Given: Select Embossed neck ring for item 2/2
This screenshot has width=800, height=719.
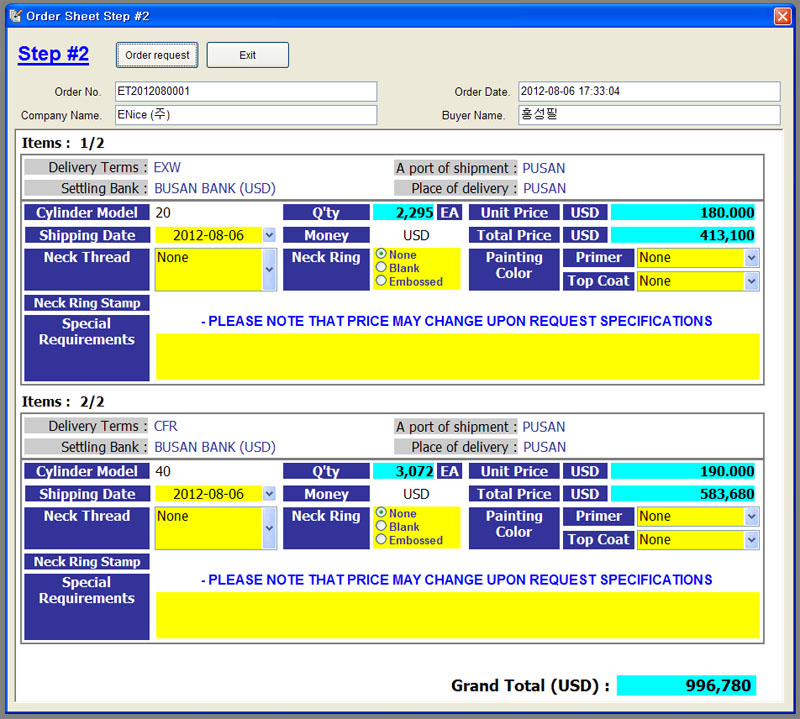Looking at the screenshot, I should tap(381, 539).
